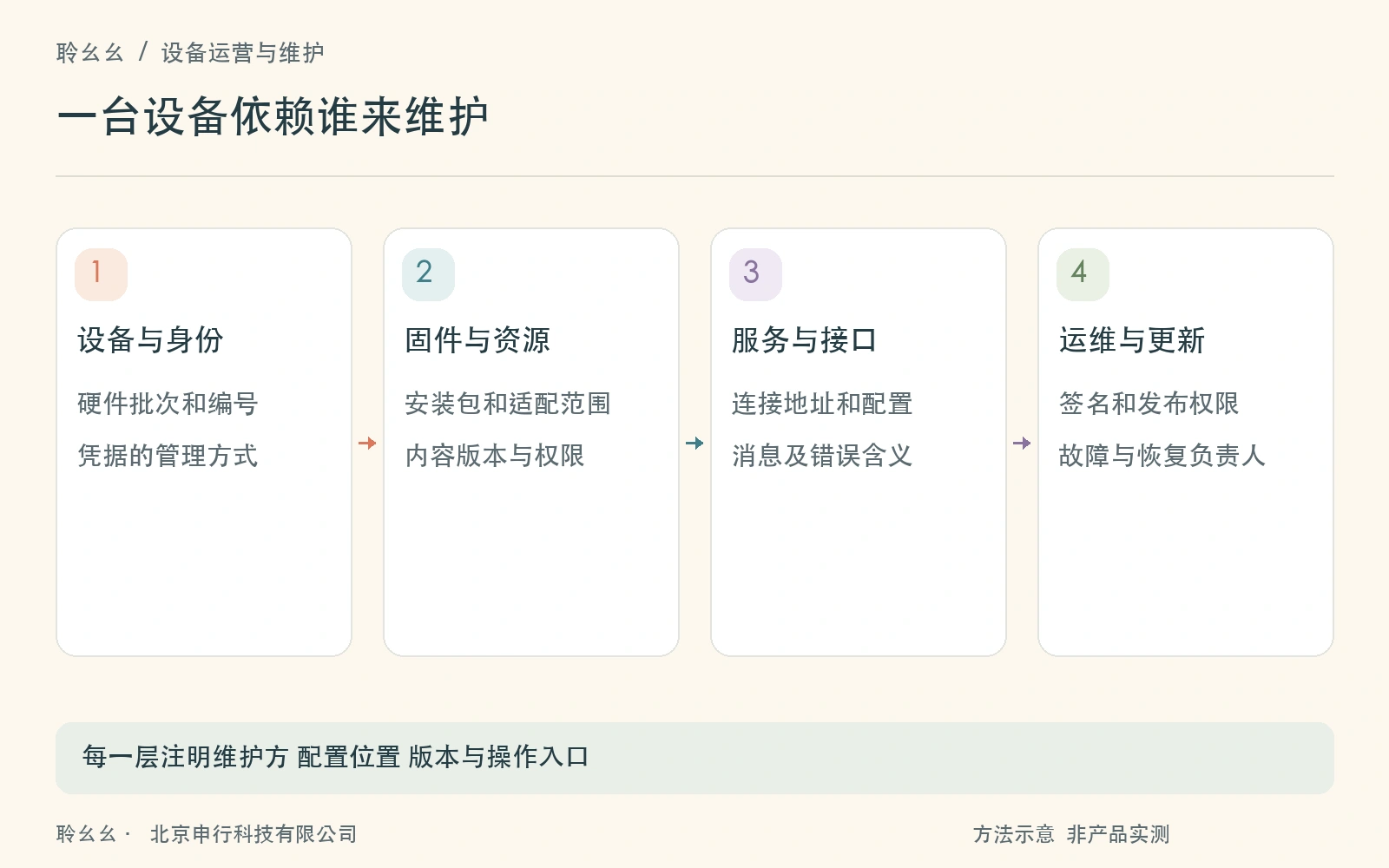Click the text 消息及错误含义
The width and height of the screenshot is (1389, 868).
coord(822,456)
